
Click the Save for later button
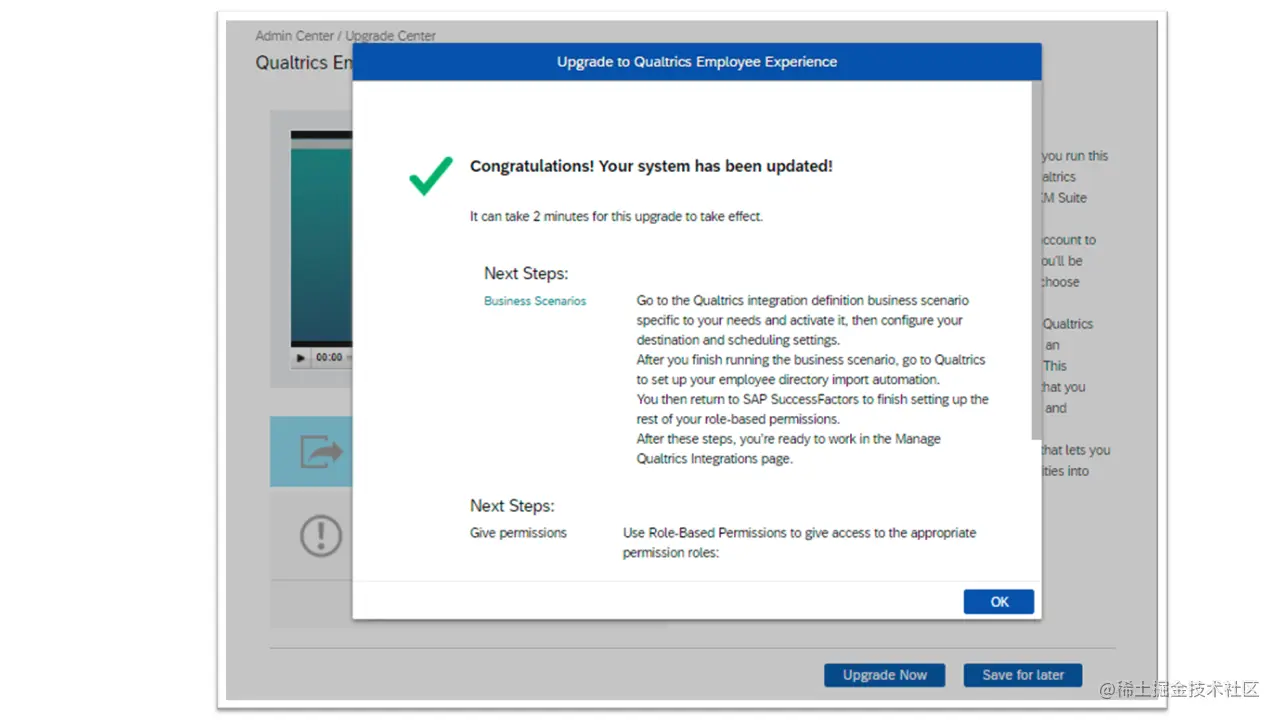[x=1022, y=675]
